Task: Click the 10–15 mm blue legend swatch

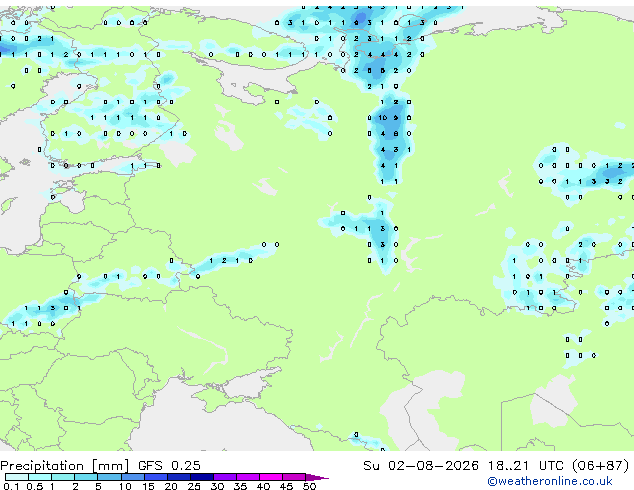Action: click(132, 477)
